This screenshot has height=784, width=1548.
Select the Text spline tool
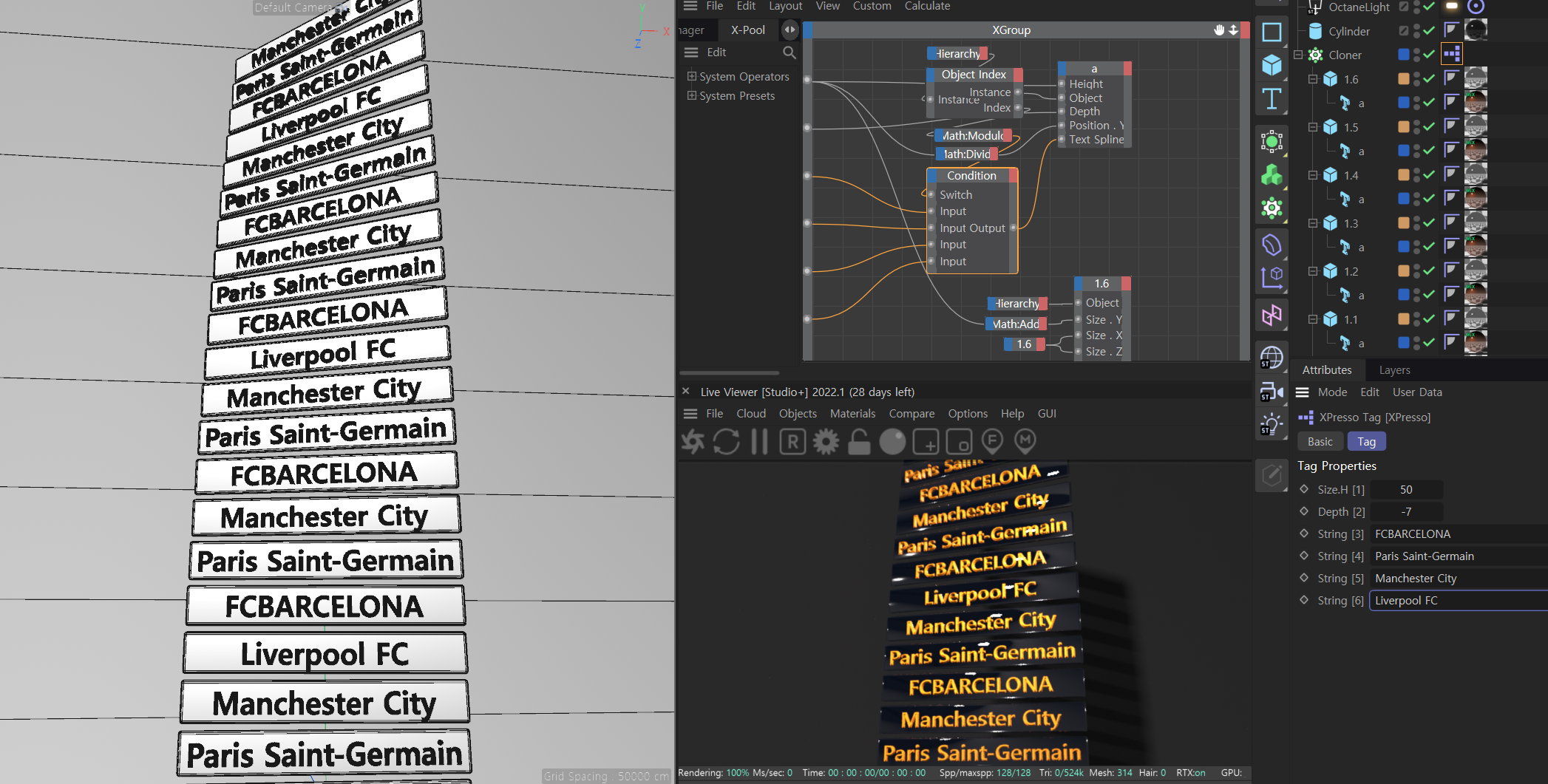pyautogui.click(x=1272, y=99)
